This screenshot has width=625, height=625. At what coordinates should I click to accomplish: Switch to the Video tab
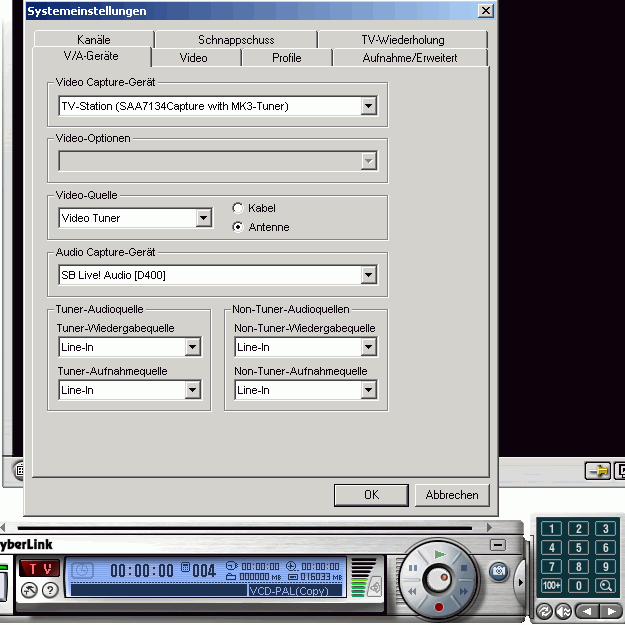click(x=197, y=58)
